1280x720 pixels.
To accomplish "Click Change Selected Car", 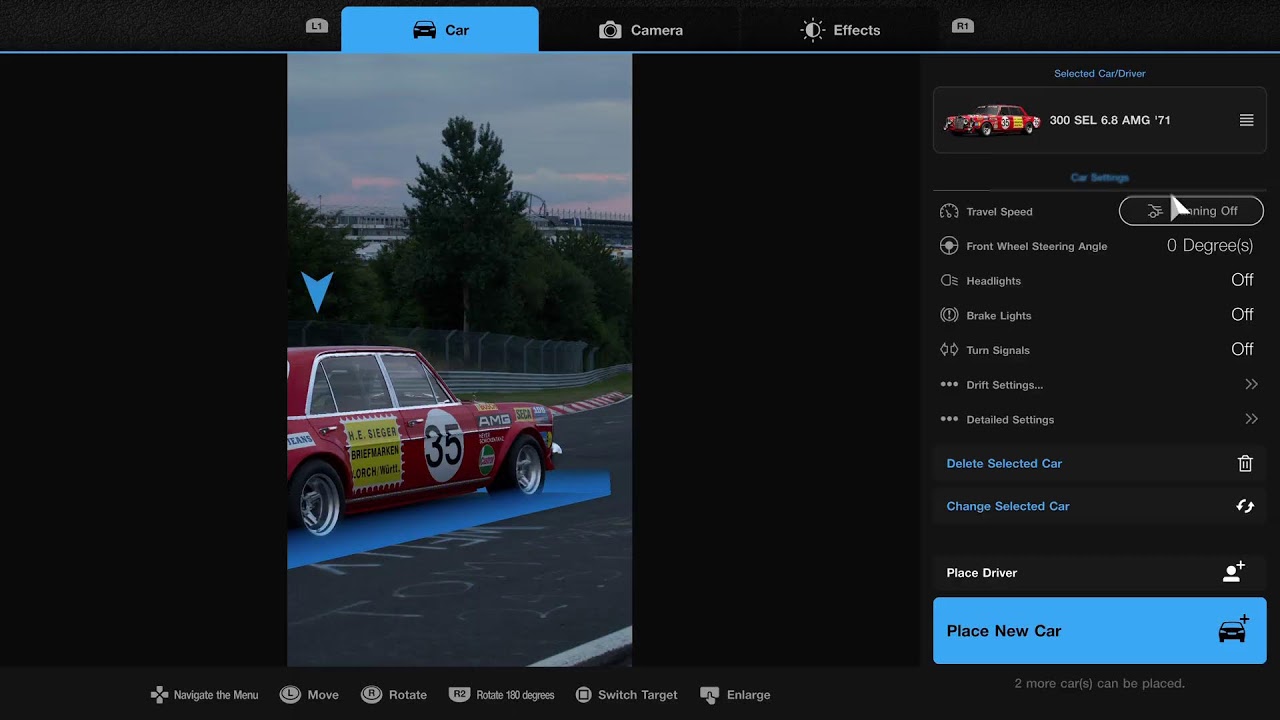I will [1099, 506].
